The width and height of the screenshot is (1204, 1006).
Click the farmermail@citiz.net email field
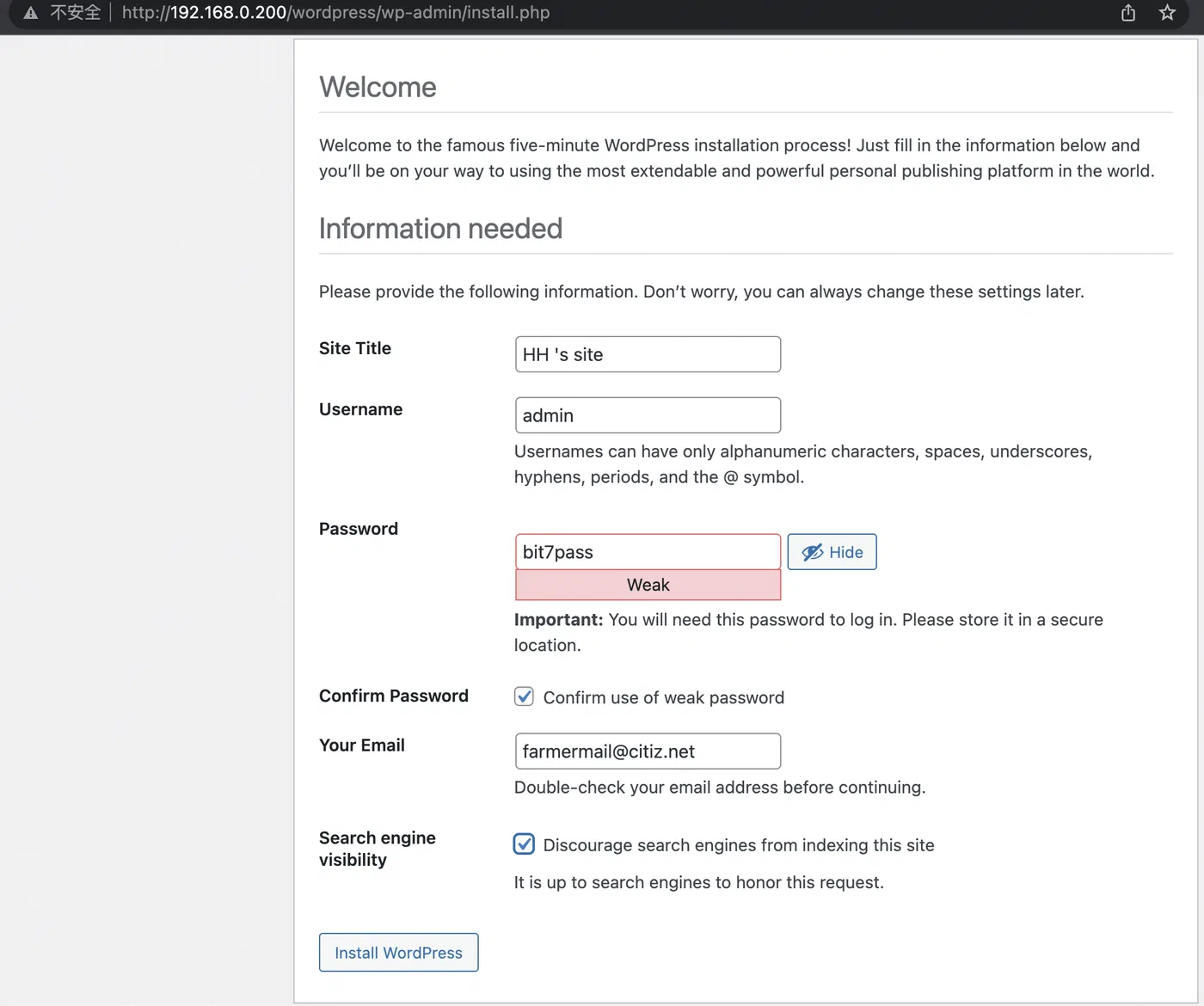[648, 751]
